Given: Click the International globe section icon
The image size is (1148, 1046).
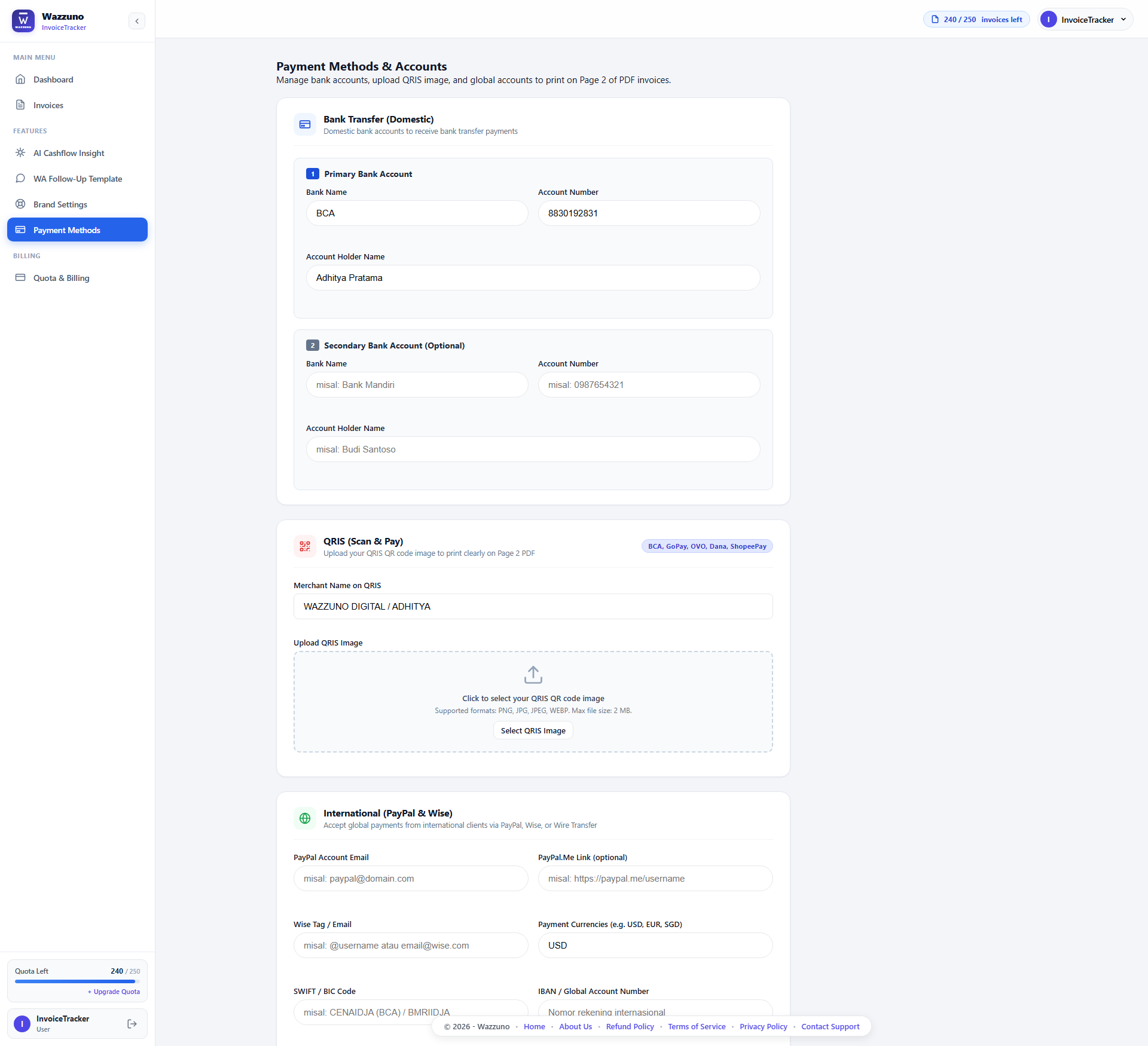Looking at the screenshot, I should click(x=305, y=819).
